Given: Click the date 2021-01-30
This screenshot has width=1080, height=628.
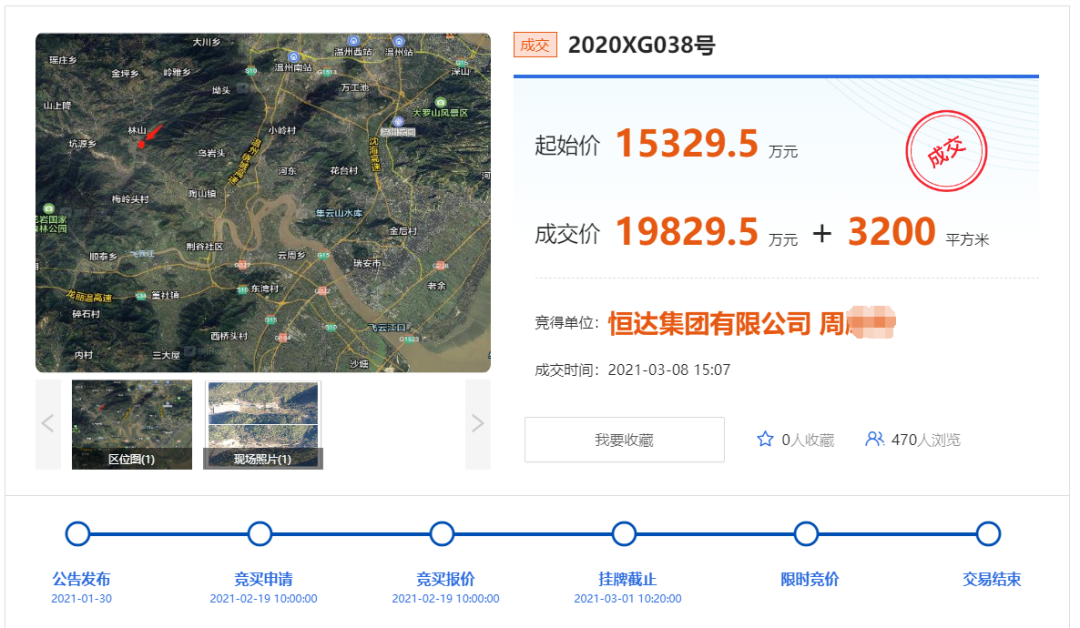Looking at the screenshot, I should coord(81,599).
